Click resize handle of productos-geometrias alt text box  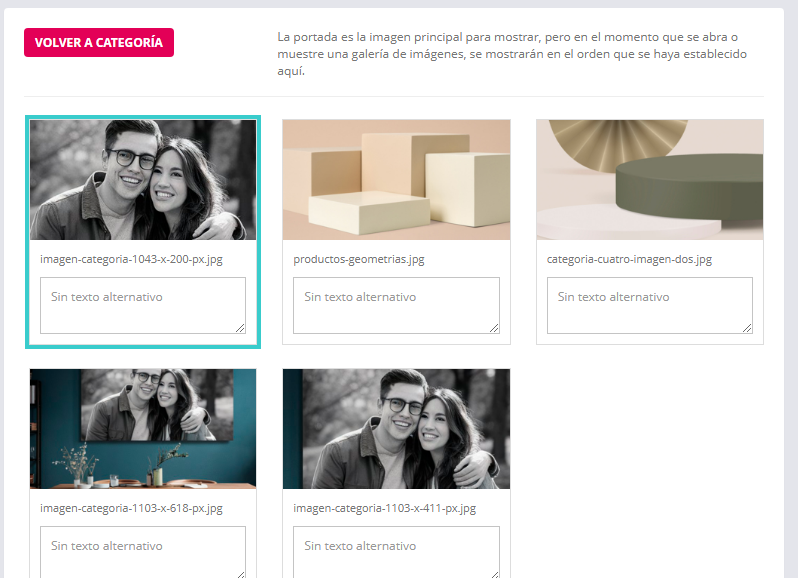pos(494,328)
